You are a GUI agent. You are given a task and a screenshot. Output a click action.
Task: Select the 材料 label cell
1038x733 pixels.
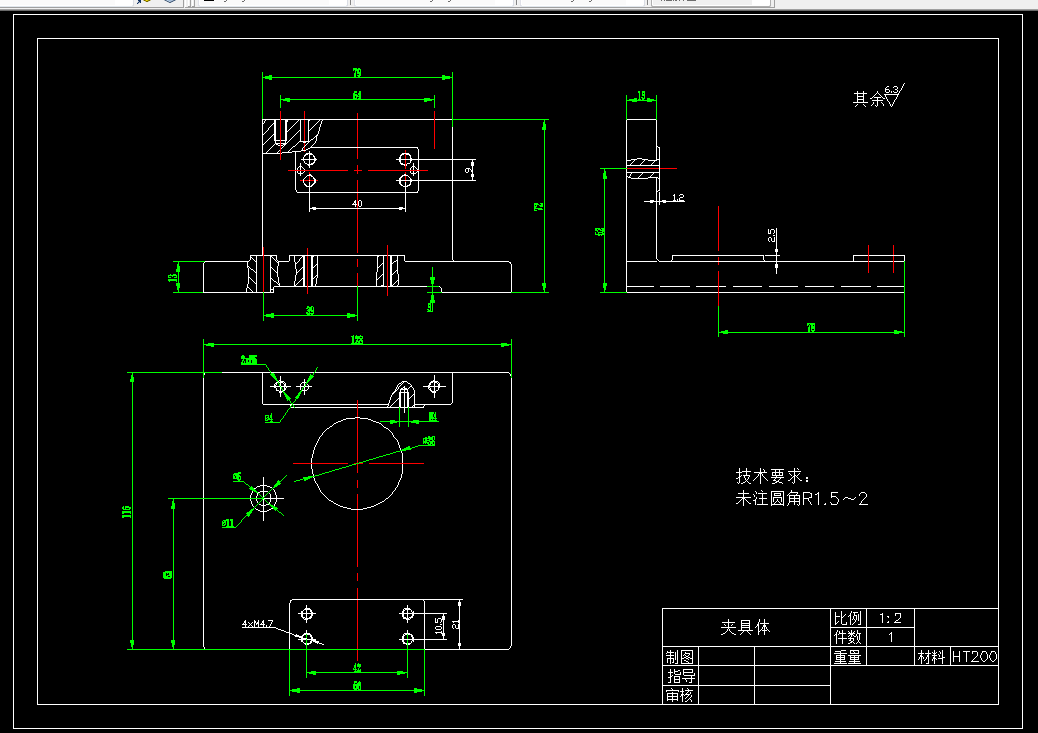pyautogui.click(x=931, y=657)
